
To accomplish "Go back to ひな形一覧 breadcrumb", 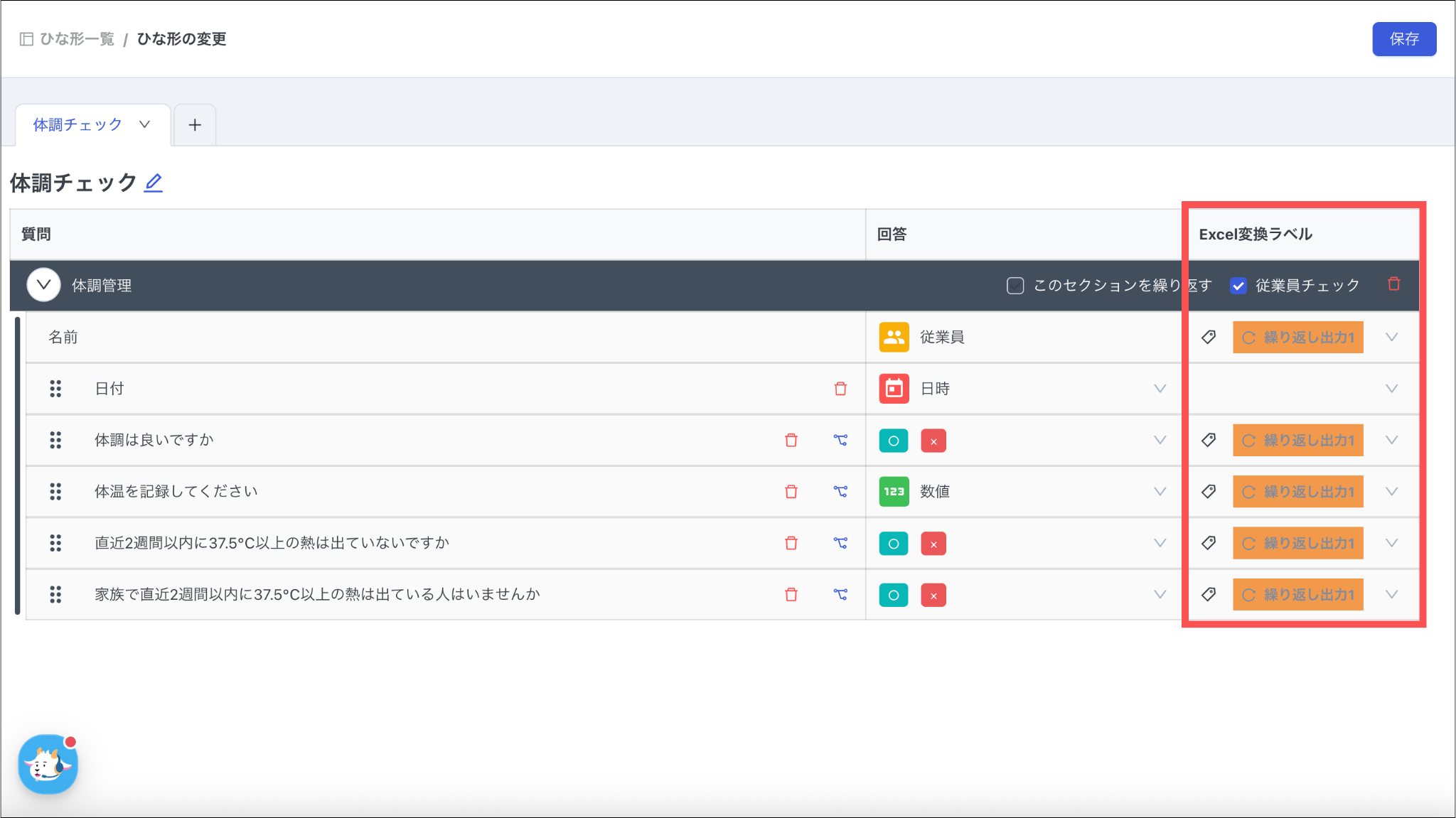I will coord(77,39).
